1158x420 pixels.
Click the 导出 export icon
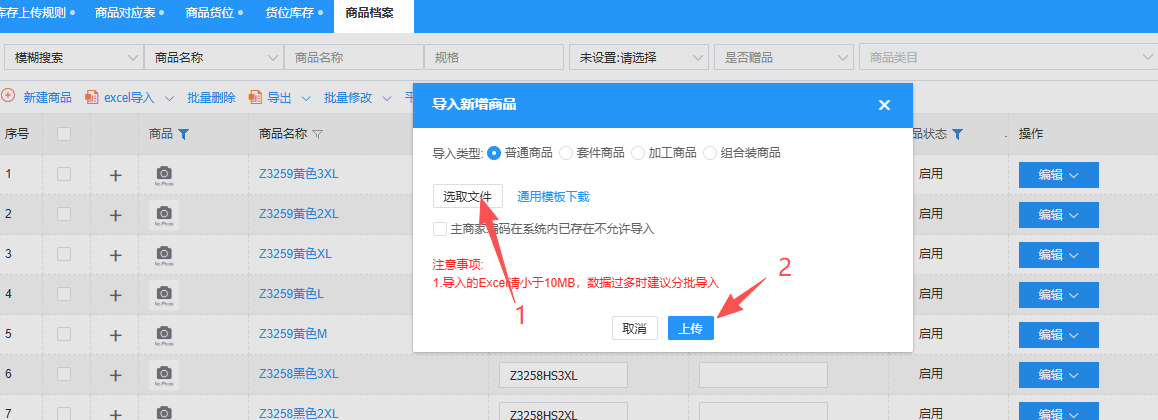256,97
